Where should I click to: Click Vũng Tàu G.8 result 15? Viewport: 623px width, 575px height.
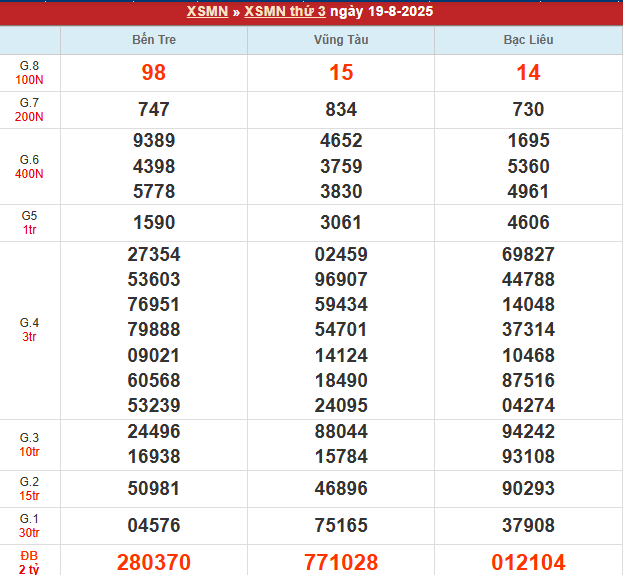pos(341,72)
